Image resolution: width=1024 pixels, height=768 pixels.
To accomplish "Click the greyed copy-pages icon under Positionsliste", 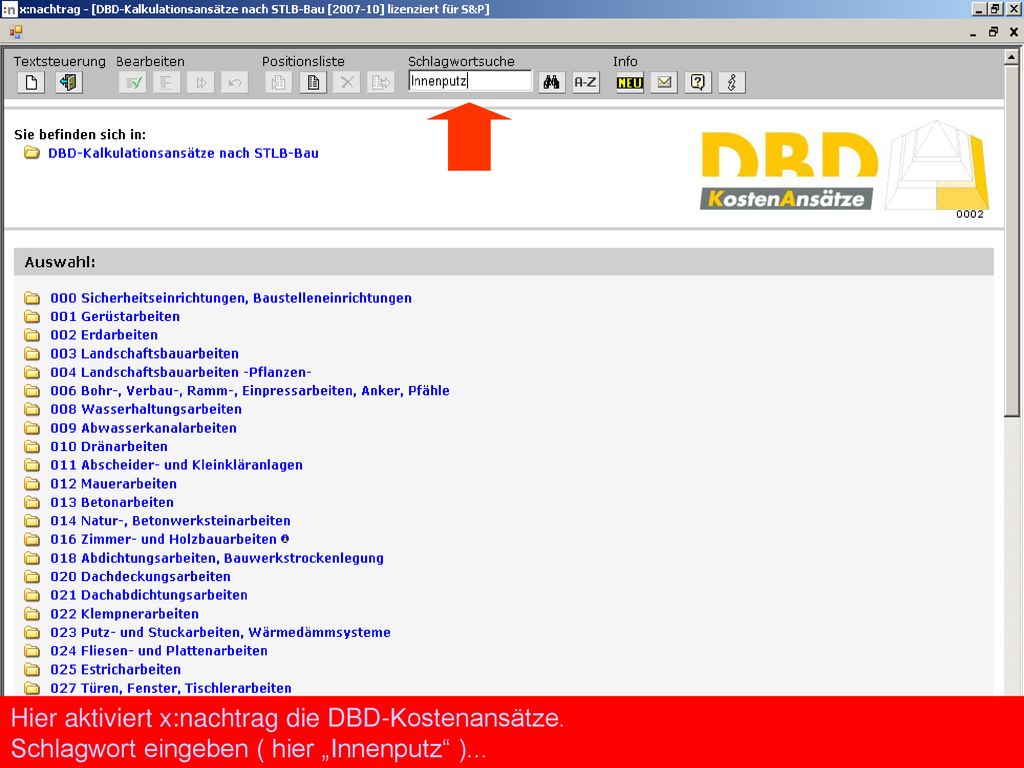I will click(279, 83).
